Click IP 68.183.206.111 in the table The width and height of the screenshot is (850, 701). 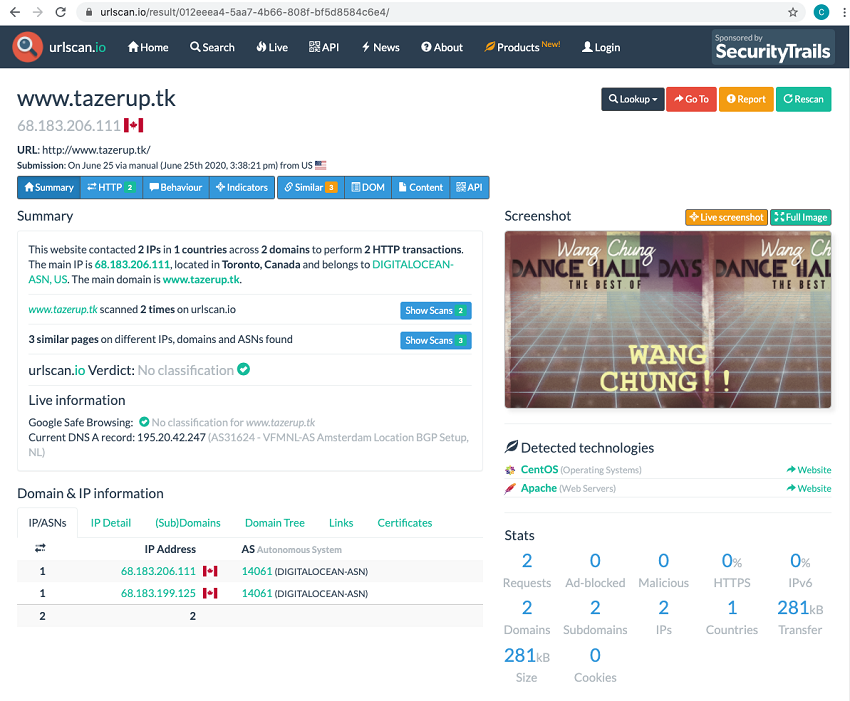(158, 571)
